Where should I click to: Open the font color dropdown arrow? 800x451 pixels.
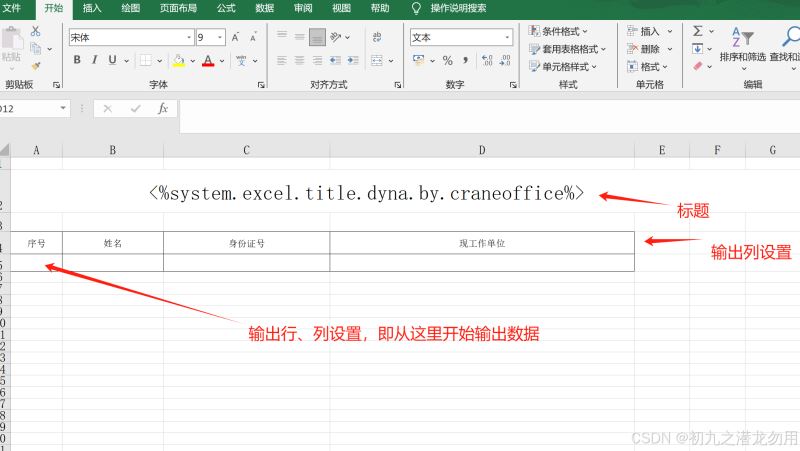(x=222, y=61)
